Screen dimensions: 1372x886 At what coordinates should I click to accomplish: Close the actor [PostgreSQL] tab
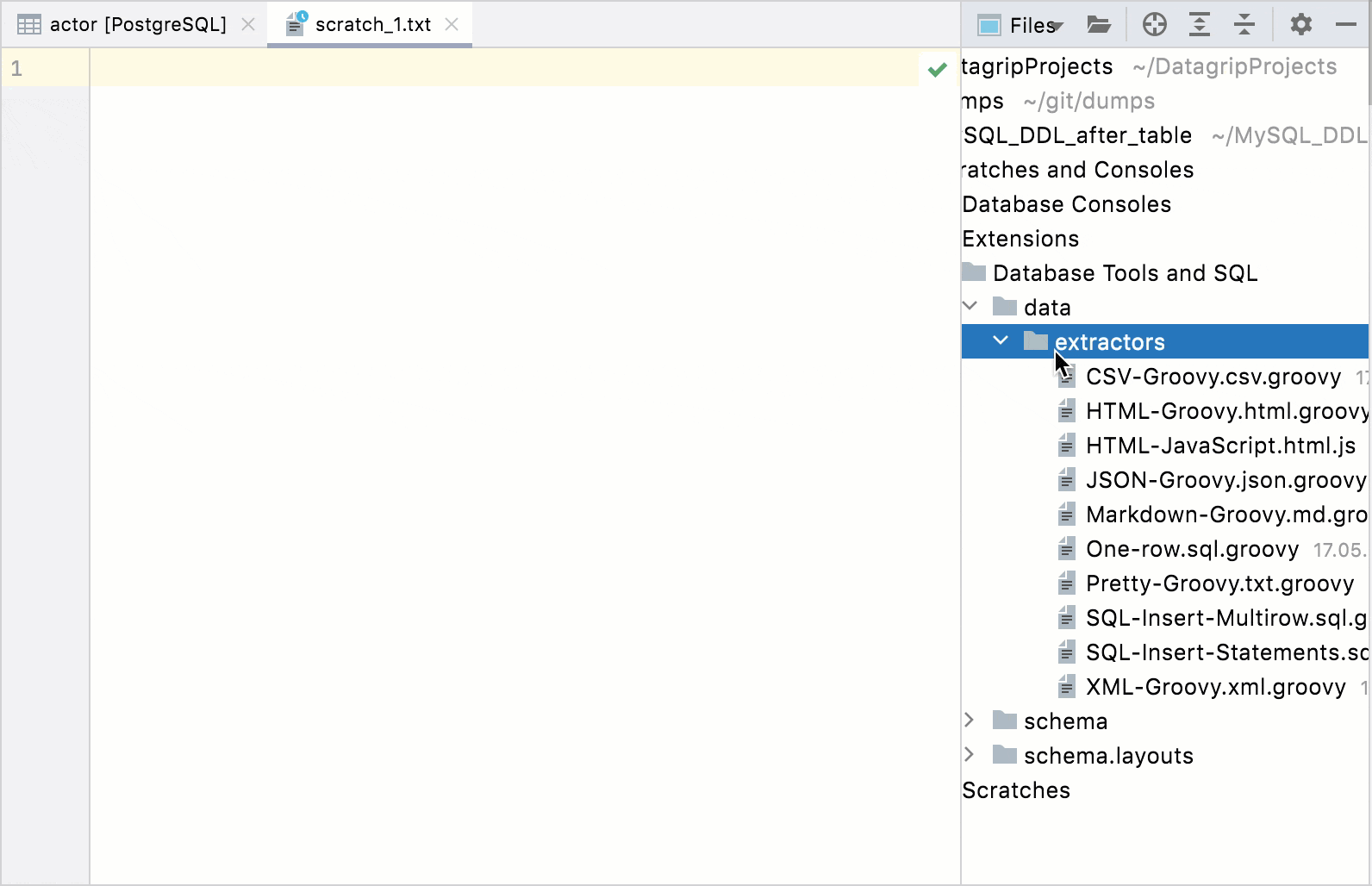point(248,25)
